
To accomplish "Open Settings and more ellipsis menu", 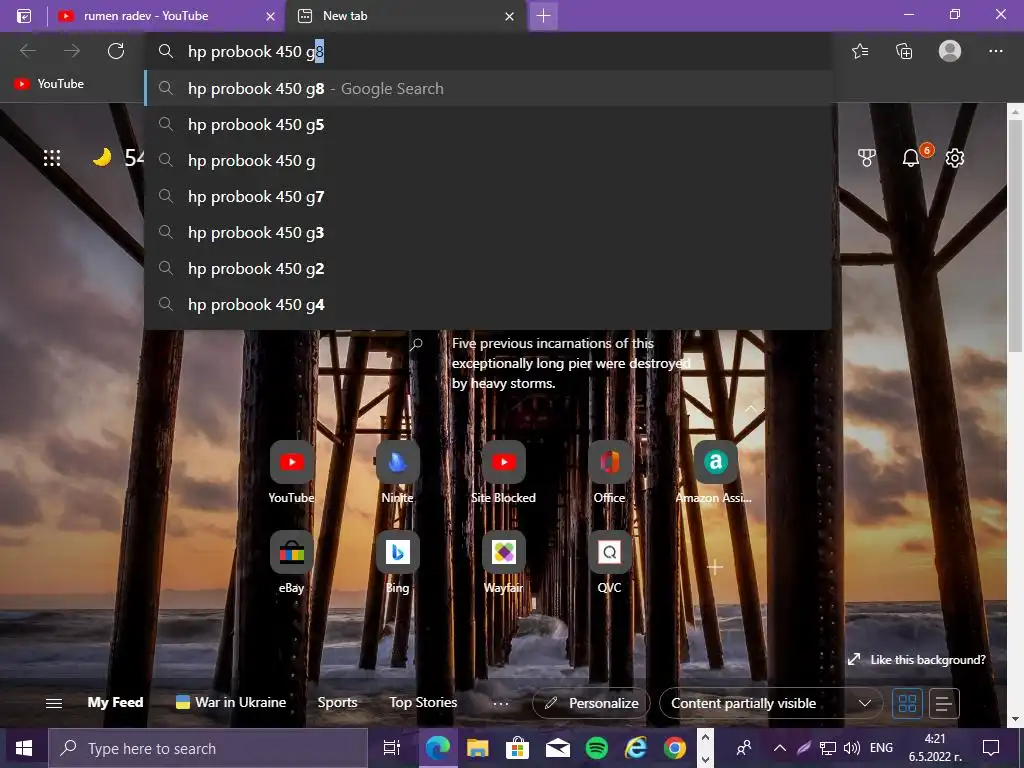I will coord(995,51).
